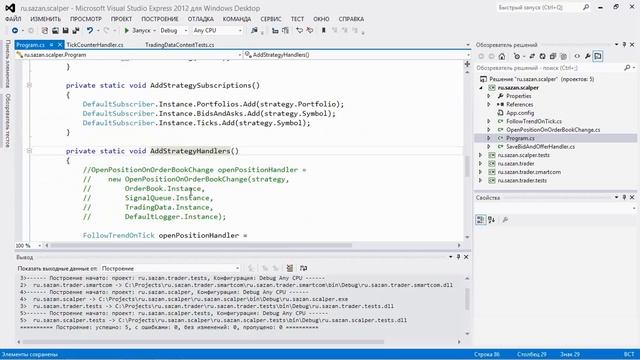Click the Solution Explorer pending changes filter icon
Image resolution: width=640 pixels, height=360 pixels.
[517, 56]
